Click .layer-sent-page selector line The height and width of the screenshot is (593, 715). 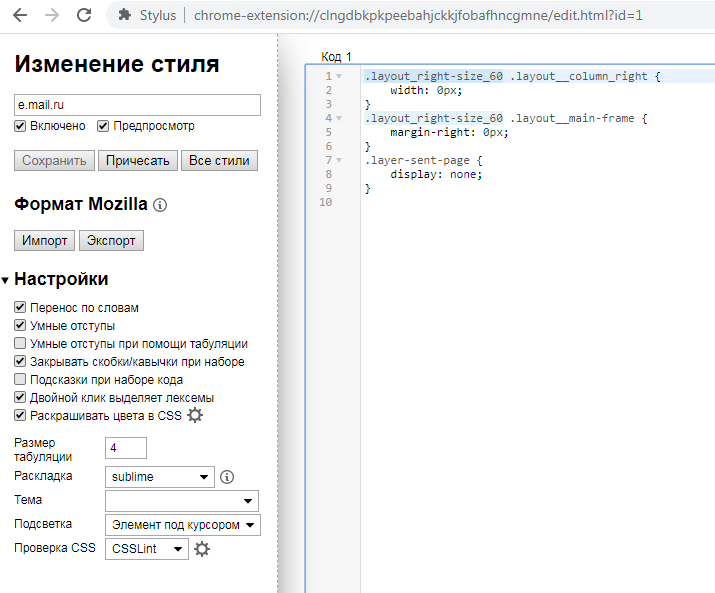pos(423,160)
